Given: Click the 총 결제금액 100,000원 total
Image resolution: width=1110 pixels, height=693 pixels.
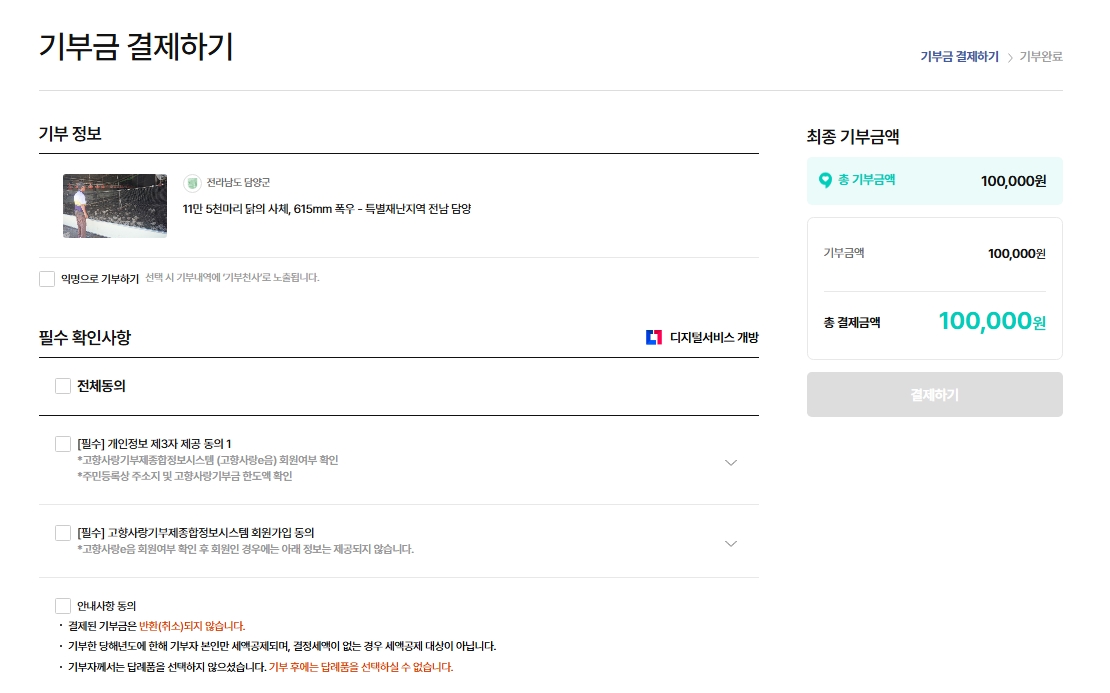Looking at the screenshot, I should (x=993, y=322).
